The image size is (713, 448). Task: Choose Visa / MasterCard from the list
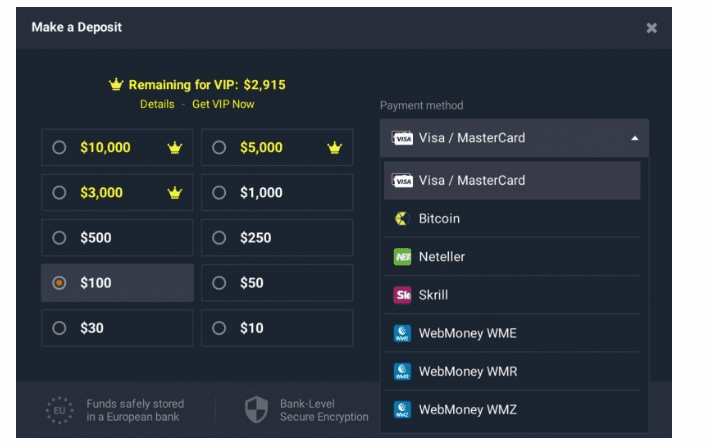[512, 181]
